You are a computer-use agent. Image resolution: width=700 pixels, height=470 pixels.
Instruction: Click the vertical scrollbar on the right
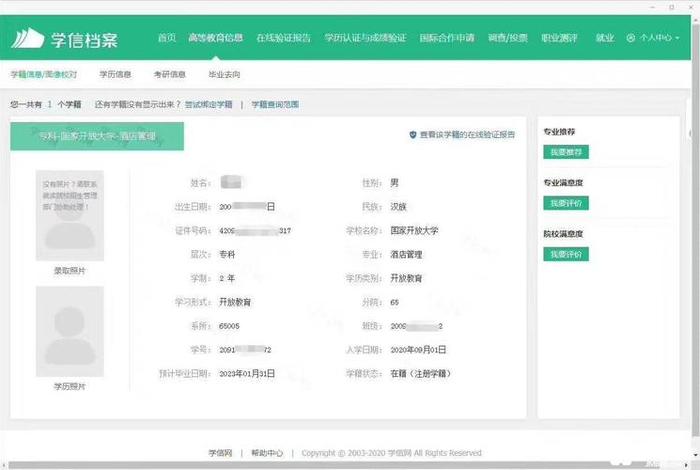click(x=696, y=232)
